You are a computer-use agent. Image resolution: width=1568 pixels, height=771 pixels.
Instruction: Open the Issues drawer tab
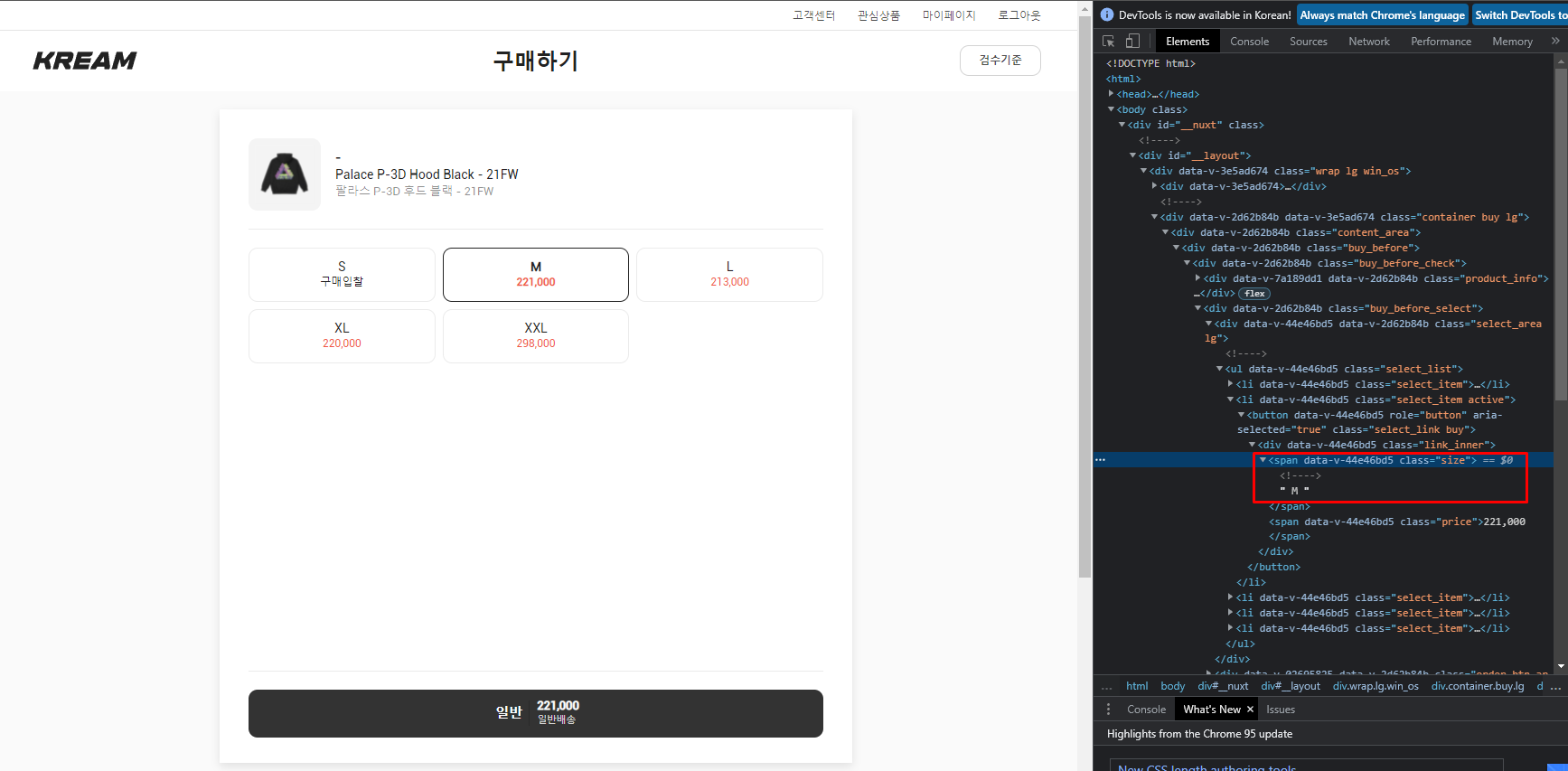coord(1281,710)
